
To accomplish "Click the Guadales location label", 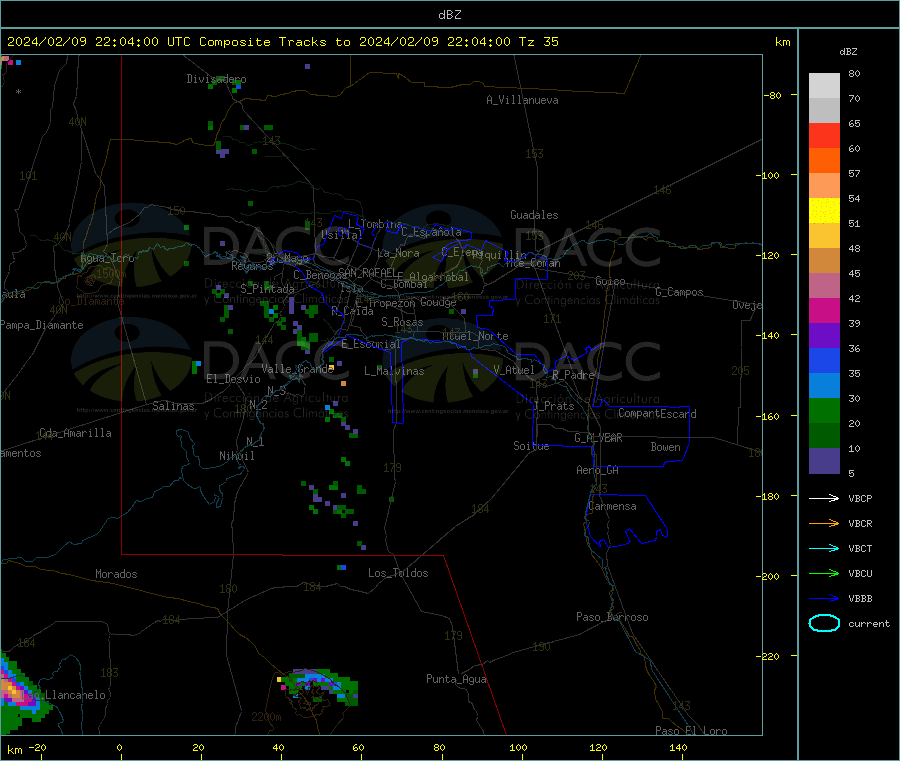I will pyautogui.click(x=534, y=215).
